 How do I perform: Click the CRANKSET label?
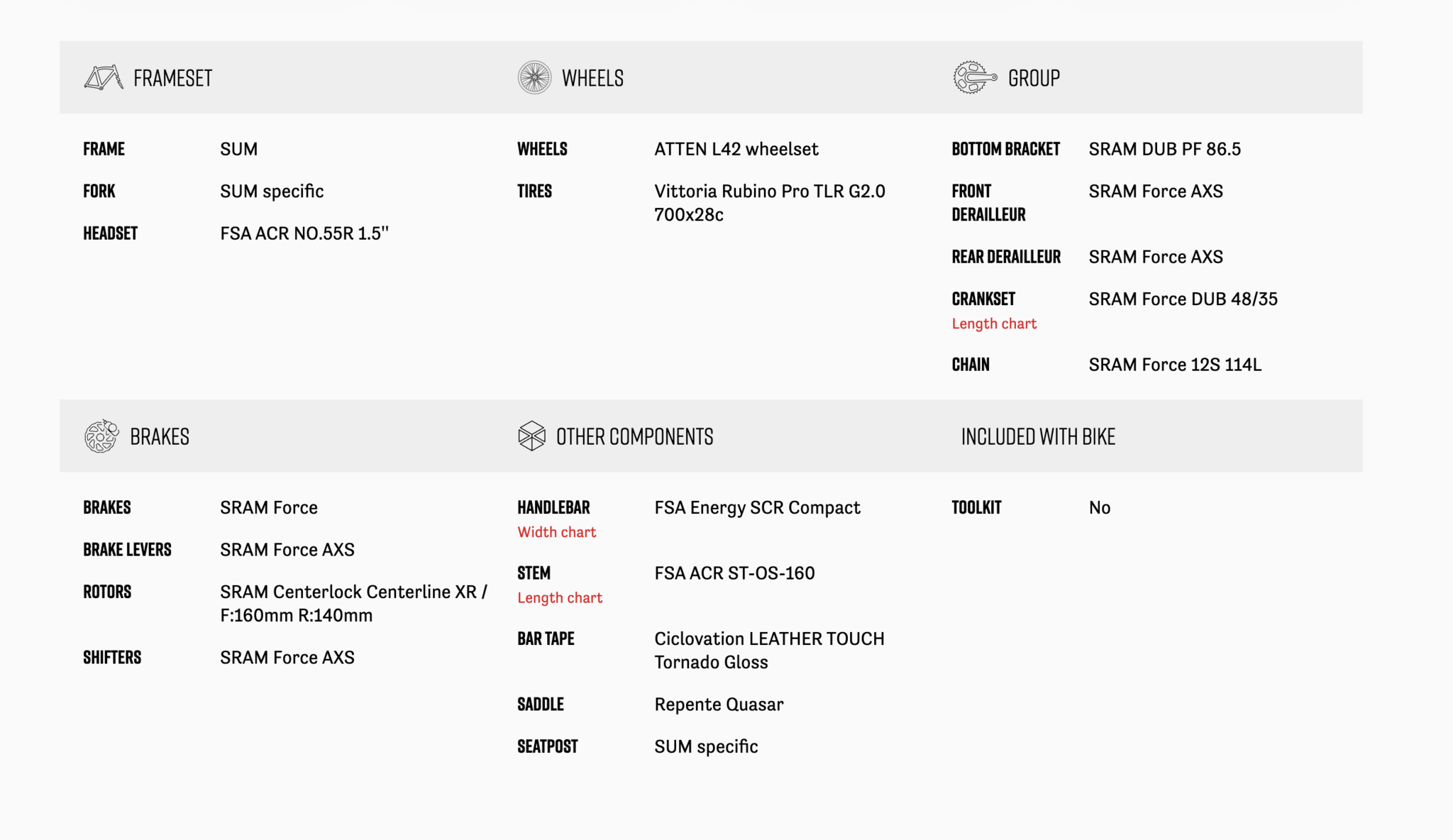[983, 299]
